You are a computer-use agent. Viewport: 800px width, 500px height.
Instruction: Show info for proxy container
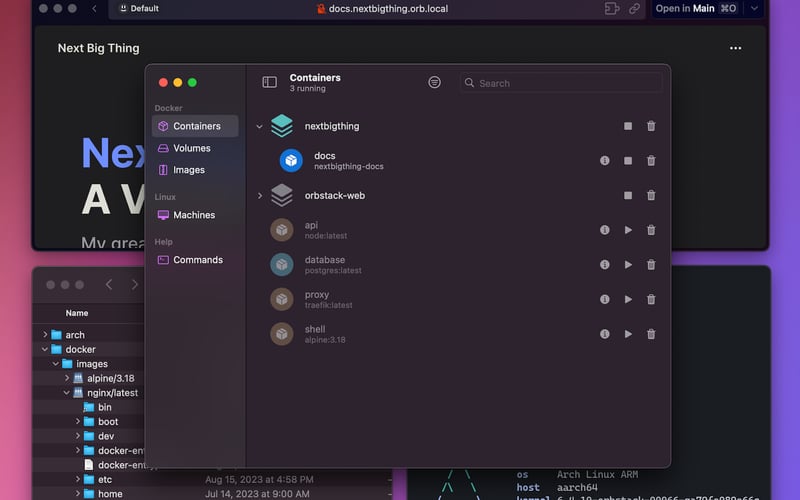(x=605, y=299)
